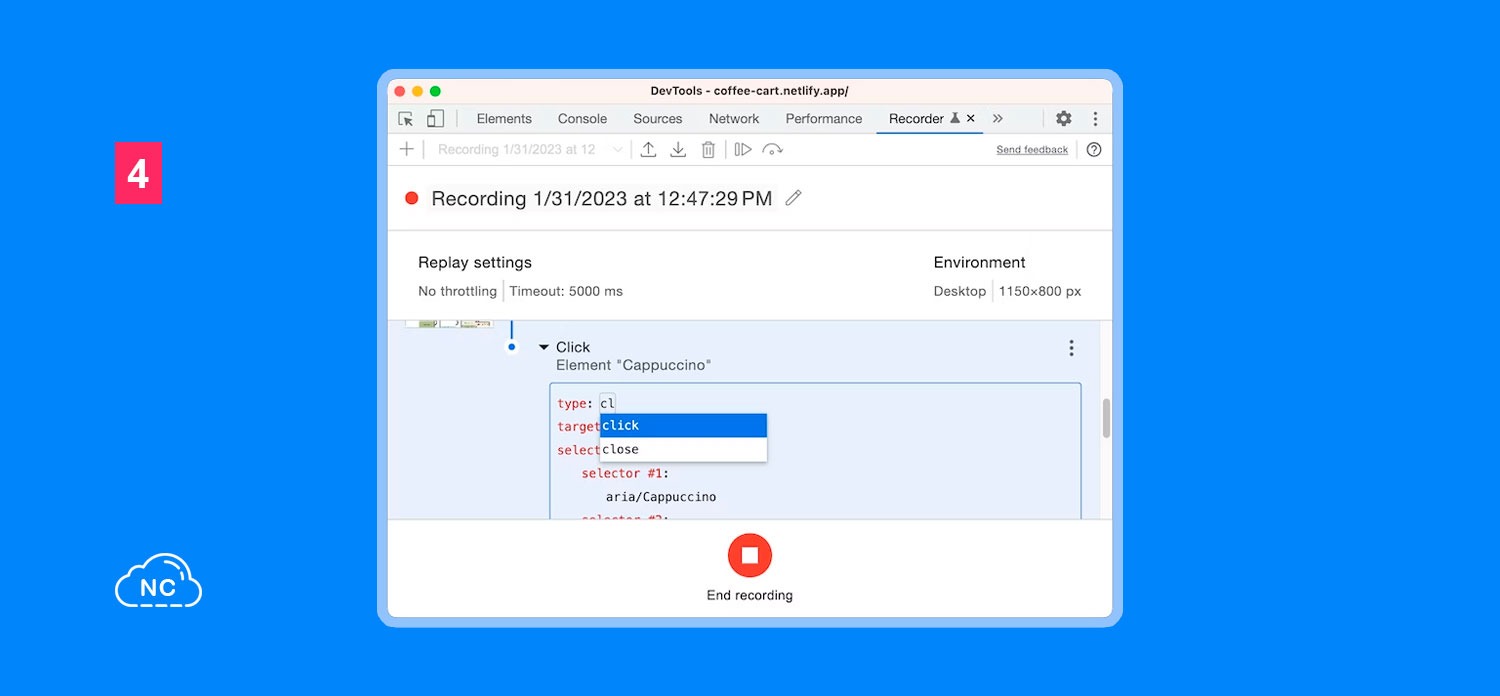Close the Recorder tab
The image size is (1500, 696).
(970, 118)
